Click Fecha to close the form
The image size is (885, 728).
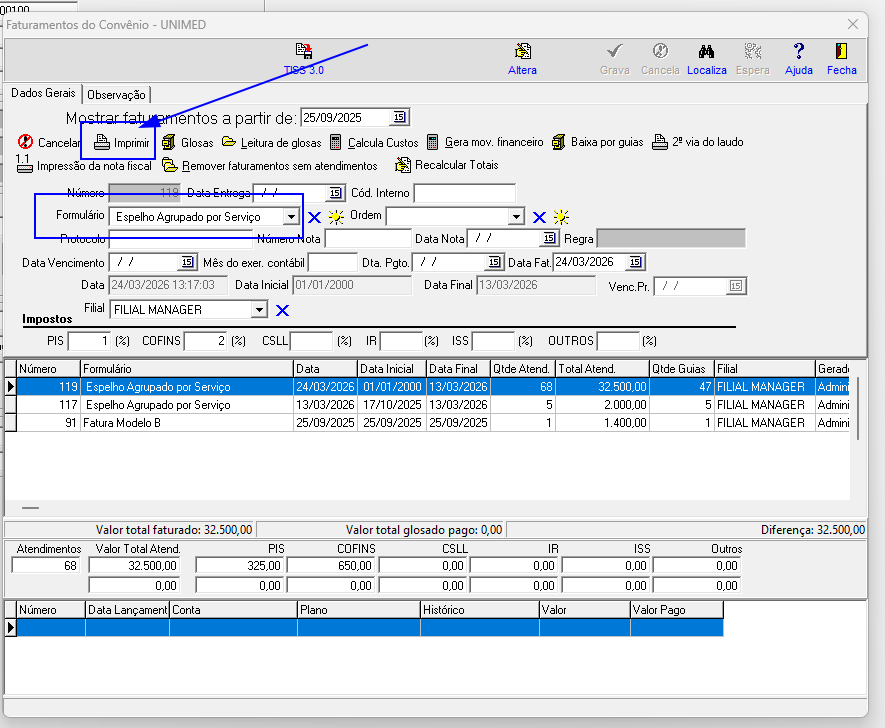point(841,52)
